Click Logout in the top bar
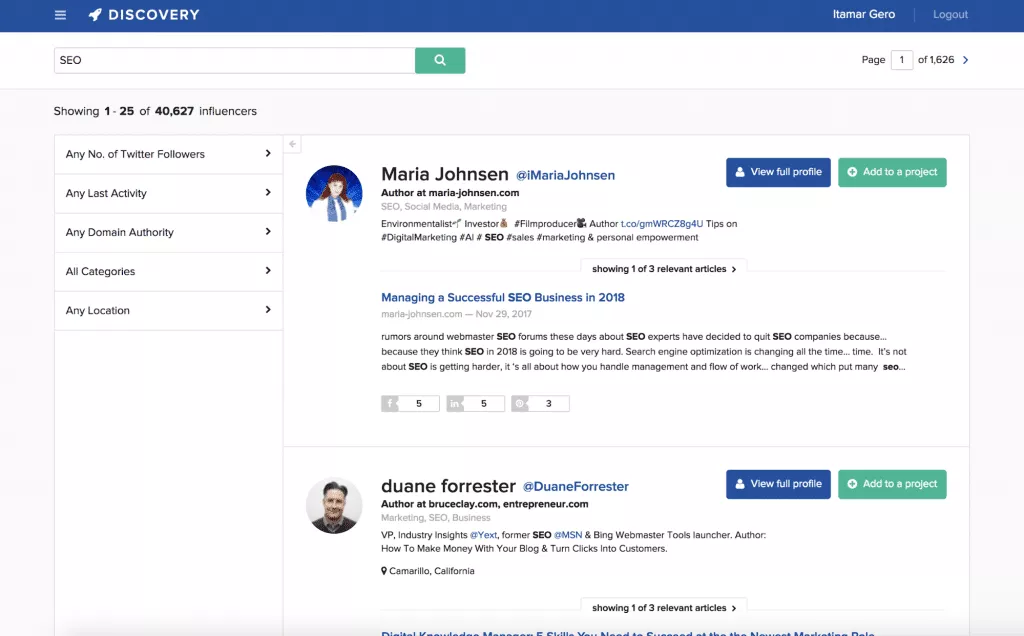 click(x=949, y=14)
